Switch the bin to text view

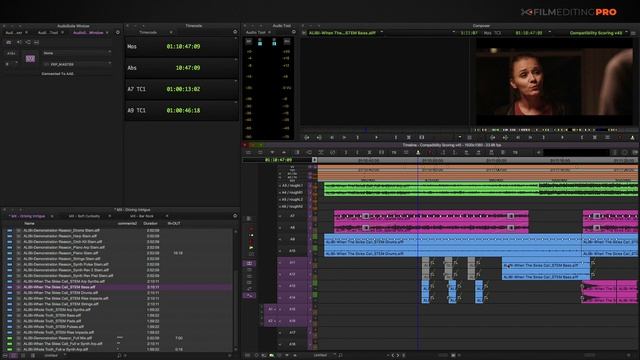pos(13,356)
